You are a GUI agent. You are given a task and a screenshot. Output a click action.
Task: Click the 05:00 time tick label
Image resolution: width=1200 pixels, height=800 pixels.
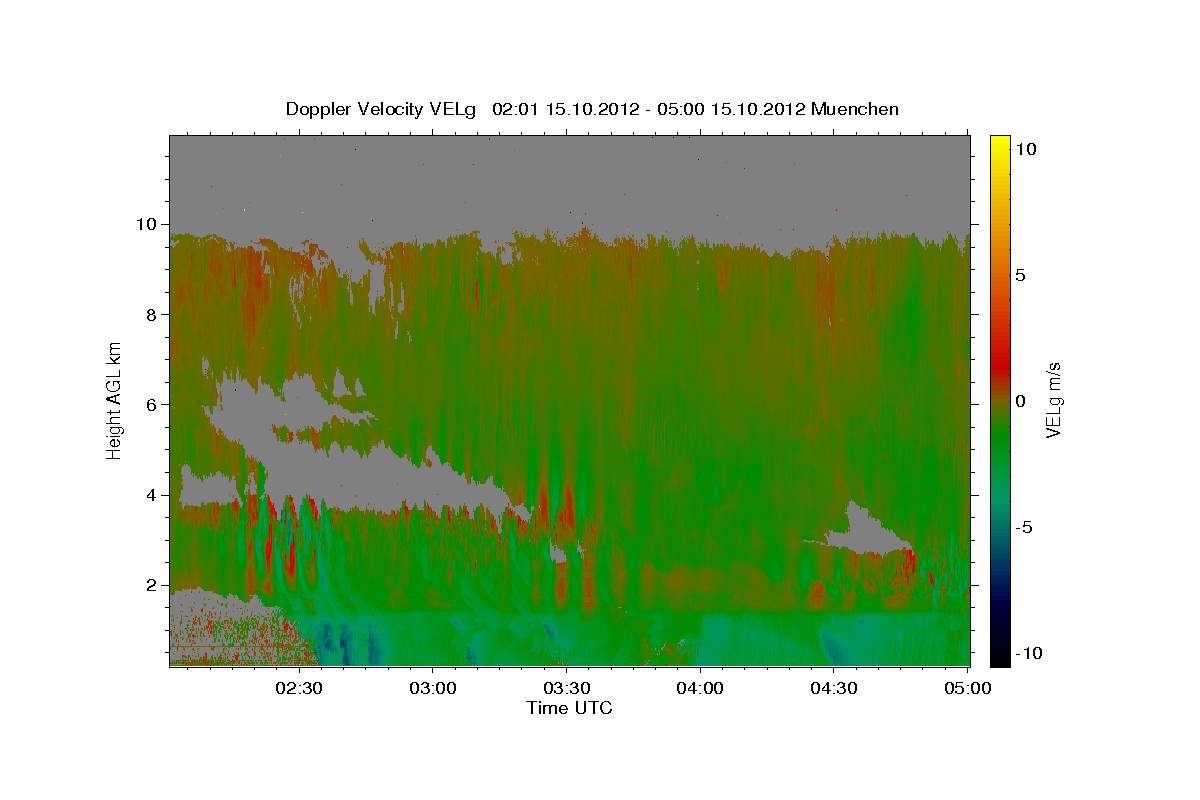point(966,688)
